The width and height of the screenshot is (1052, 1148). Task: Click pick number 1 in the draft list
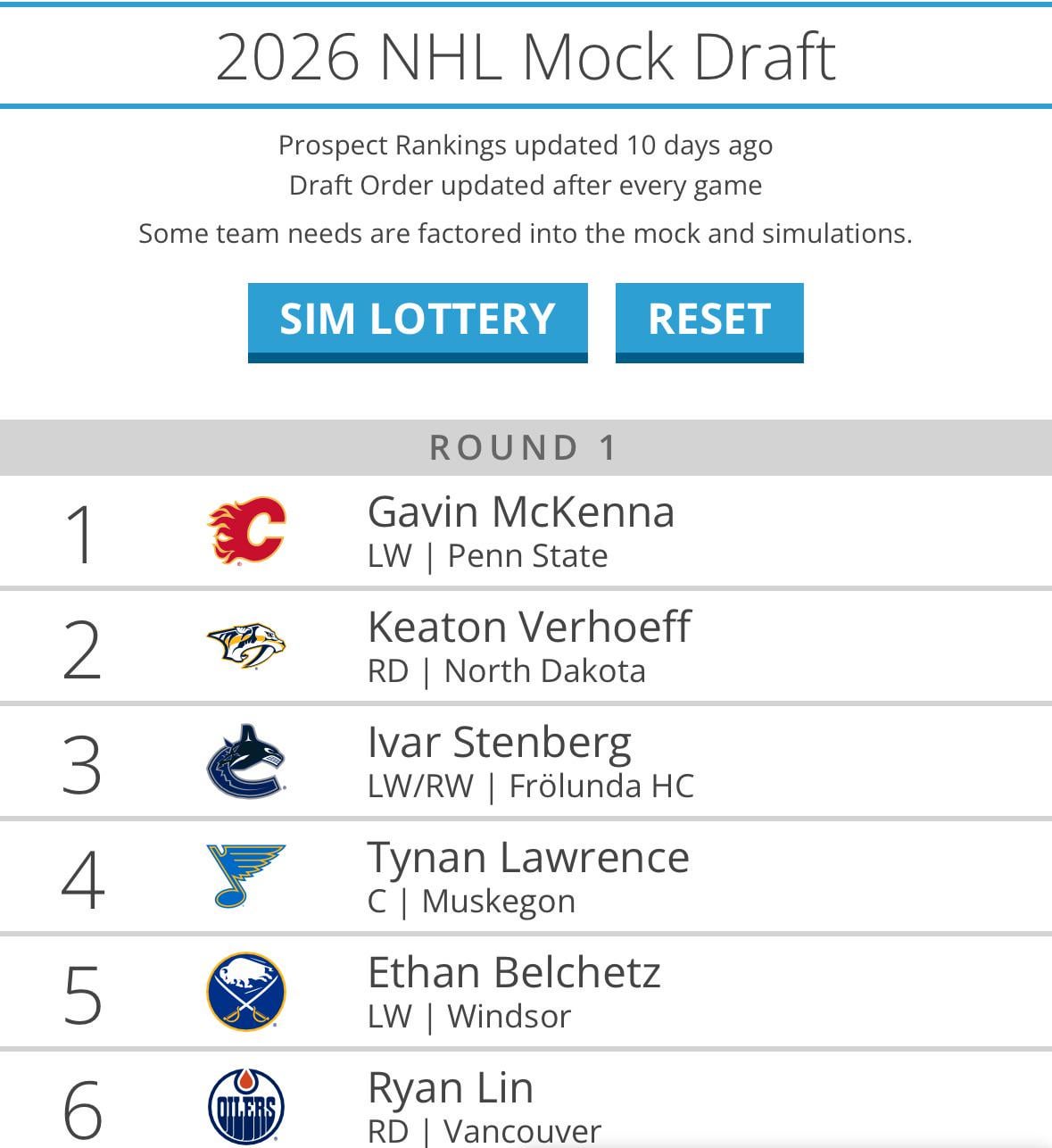point(81,535)
